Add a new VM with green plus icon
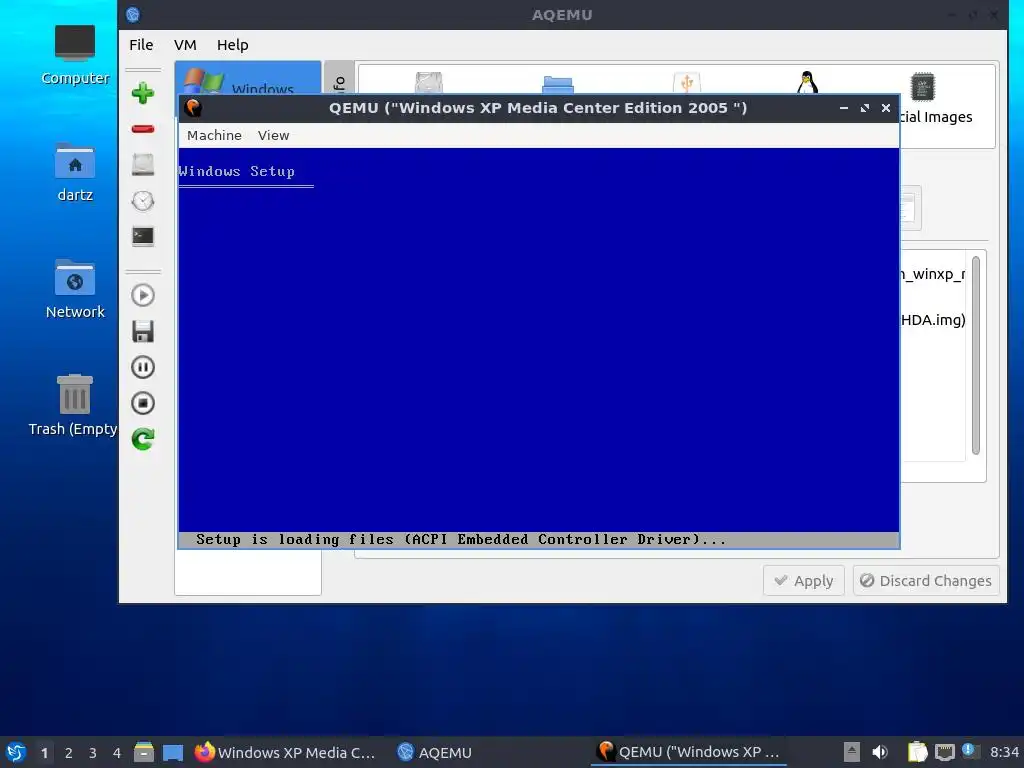The height and width of the screenshot is (768, 1024). [143, 93]
